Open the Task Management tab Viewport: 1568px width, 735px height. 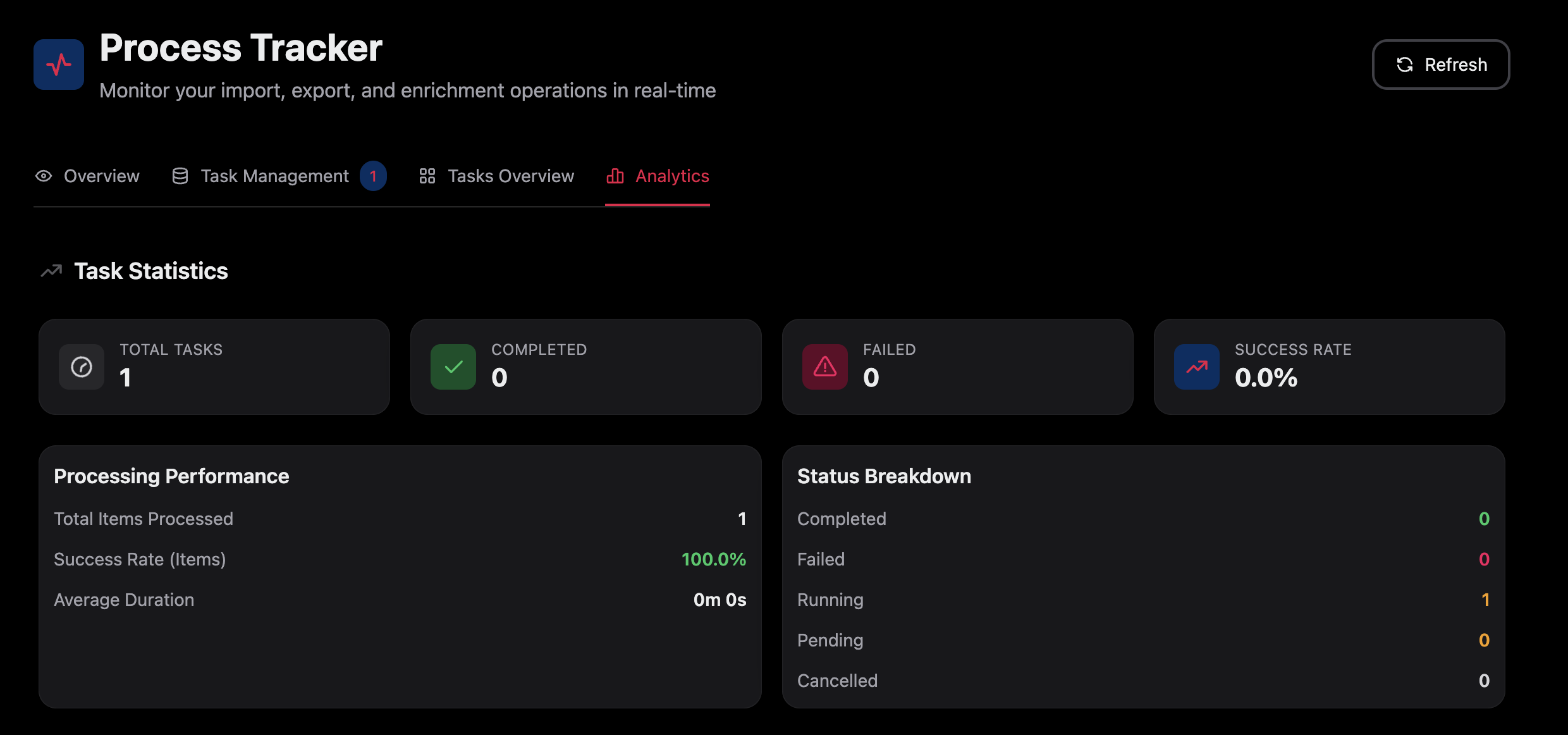click(x=274, y=176)
